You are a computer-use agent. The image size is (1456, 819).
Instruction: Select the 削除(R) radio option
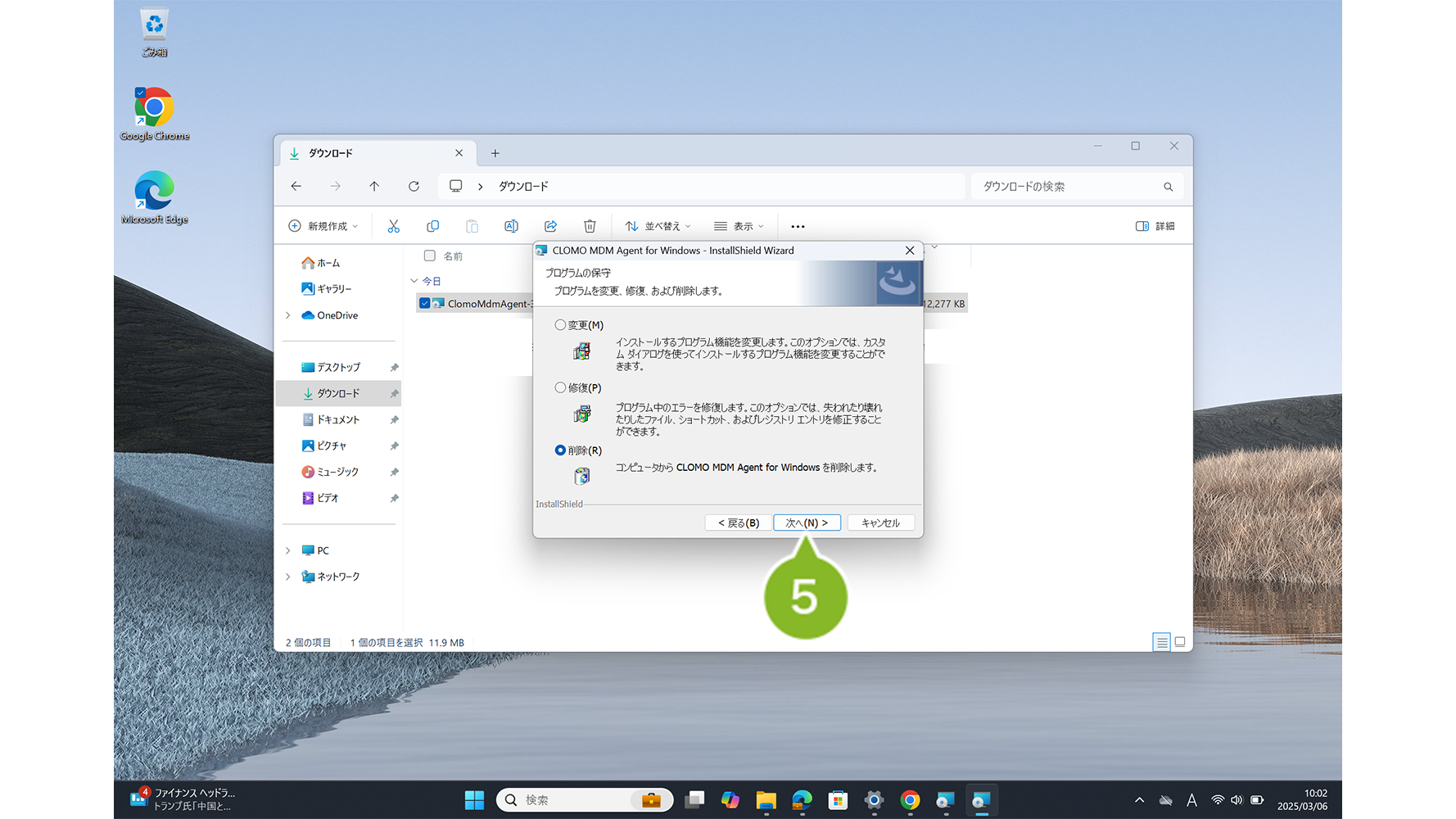coord(560,450)
